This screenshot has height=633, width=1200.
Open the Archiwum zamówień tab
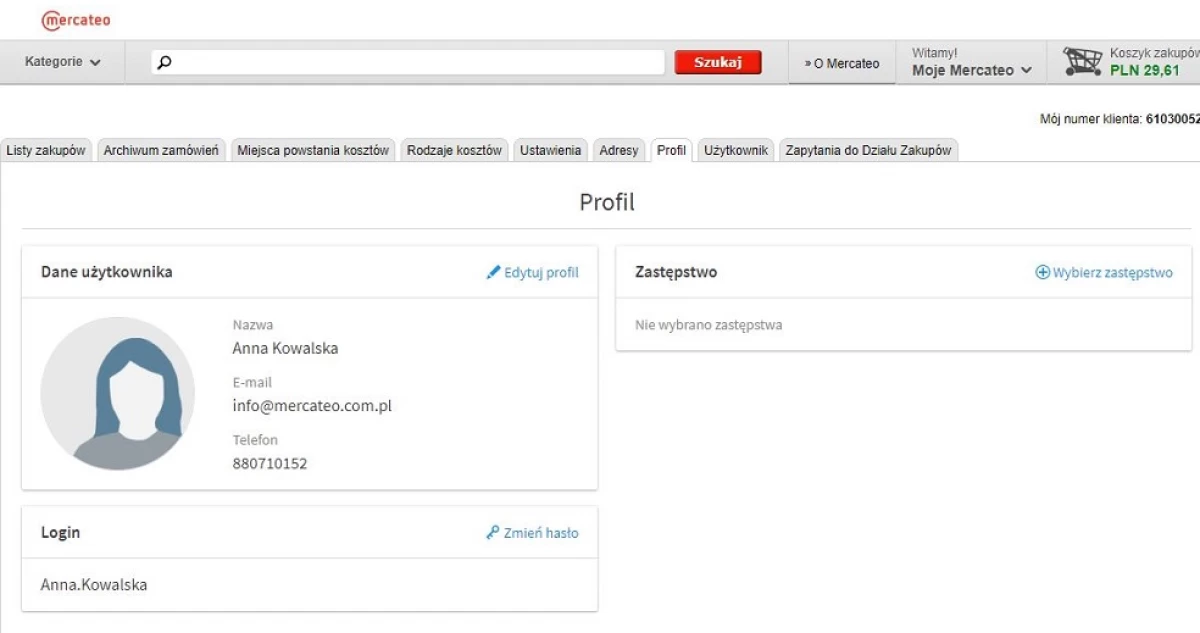click(x=161, y=150)
